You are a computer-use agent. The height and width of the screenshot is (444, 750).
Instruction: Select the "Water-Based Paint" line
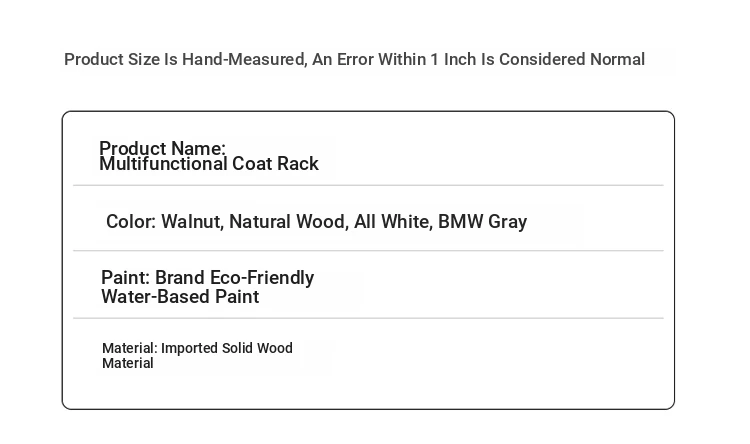tap(180, 297)
